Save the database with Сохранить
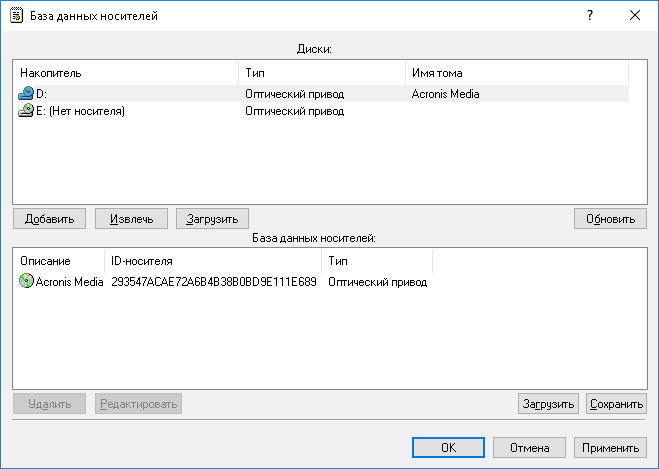The image size is (659, 469). pos(616,404)
